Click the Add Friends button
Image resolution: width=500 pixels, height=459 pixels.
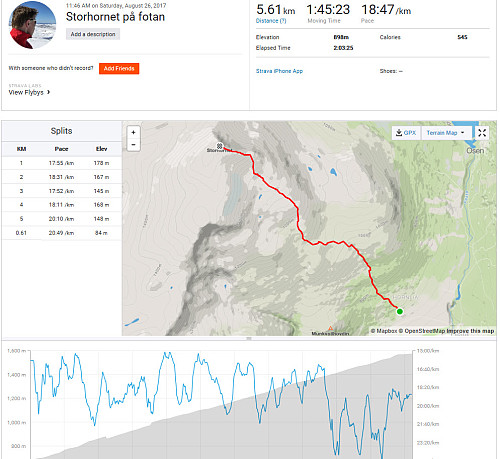tap(119, 68)
